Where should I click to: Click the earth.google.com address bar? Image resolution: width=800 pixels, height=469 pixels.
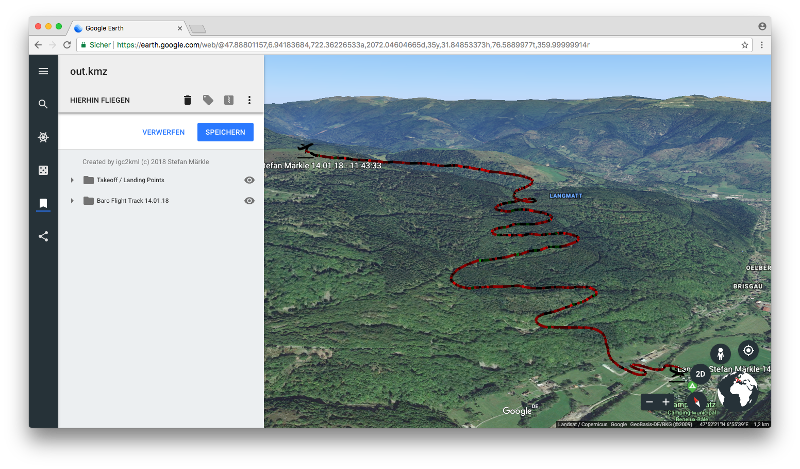coord(414,45)
